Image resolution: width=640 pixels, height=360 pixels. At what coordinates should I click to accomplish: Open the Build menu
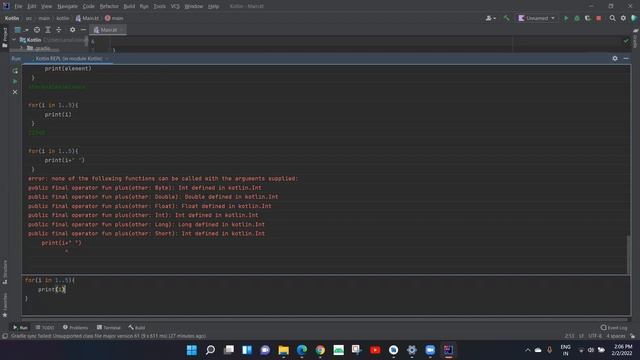(x=129, y=7)
